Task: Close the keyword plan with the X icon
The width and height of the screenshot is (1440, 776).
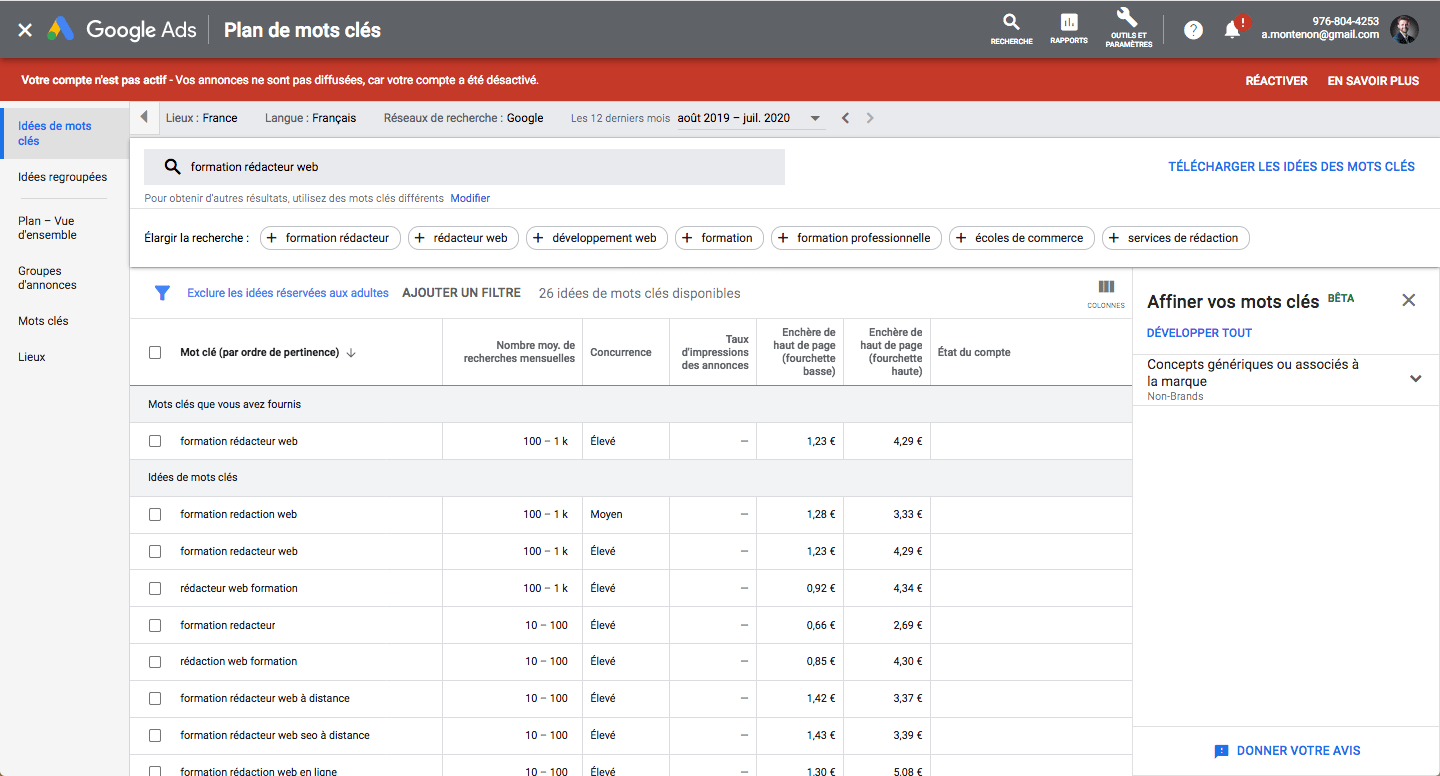Action: click(25, 30)
